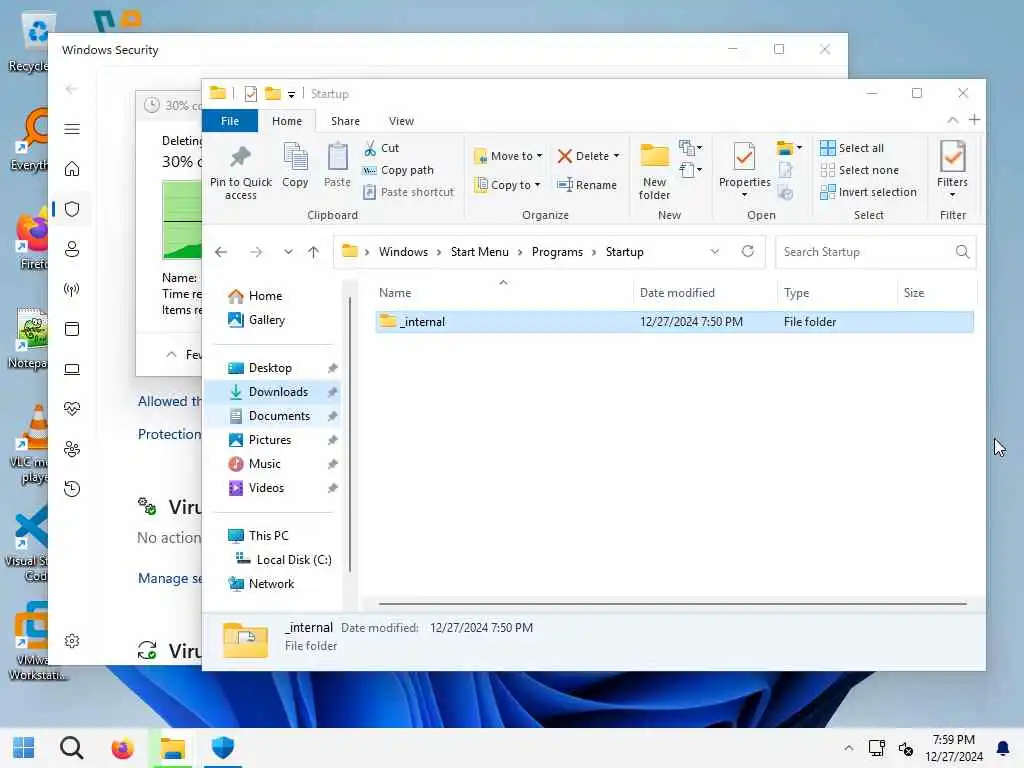Viewport: 1024px width, 768px height.
Task: Cut the selected item
Action: tap(381, 148)
